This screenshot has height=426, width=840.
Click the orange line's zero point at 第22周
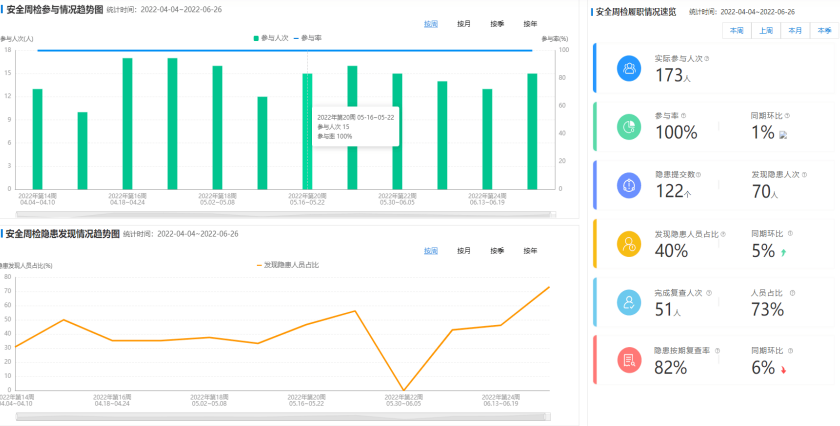tap(403, 390)
